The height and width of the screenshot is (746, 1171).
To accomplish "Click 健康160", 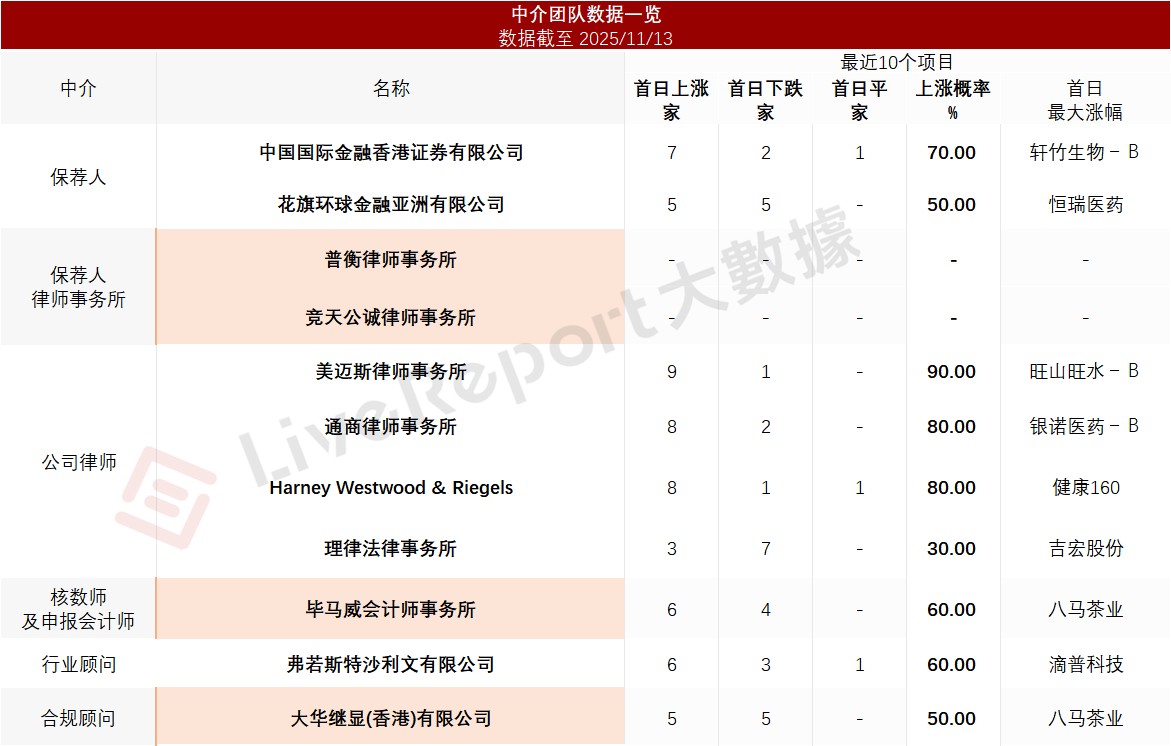I will tap(1086, 488).
